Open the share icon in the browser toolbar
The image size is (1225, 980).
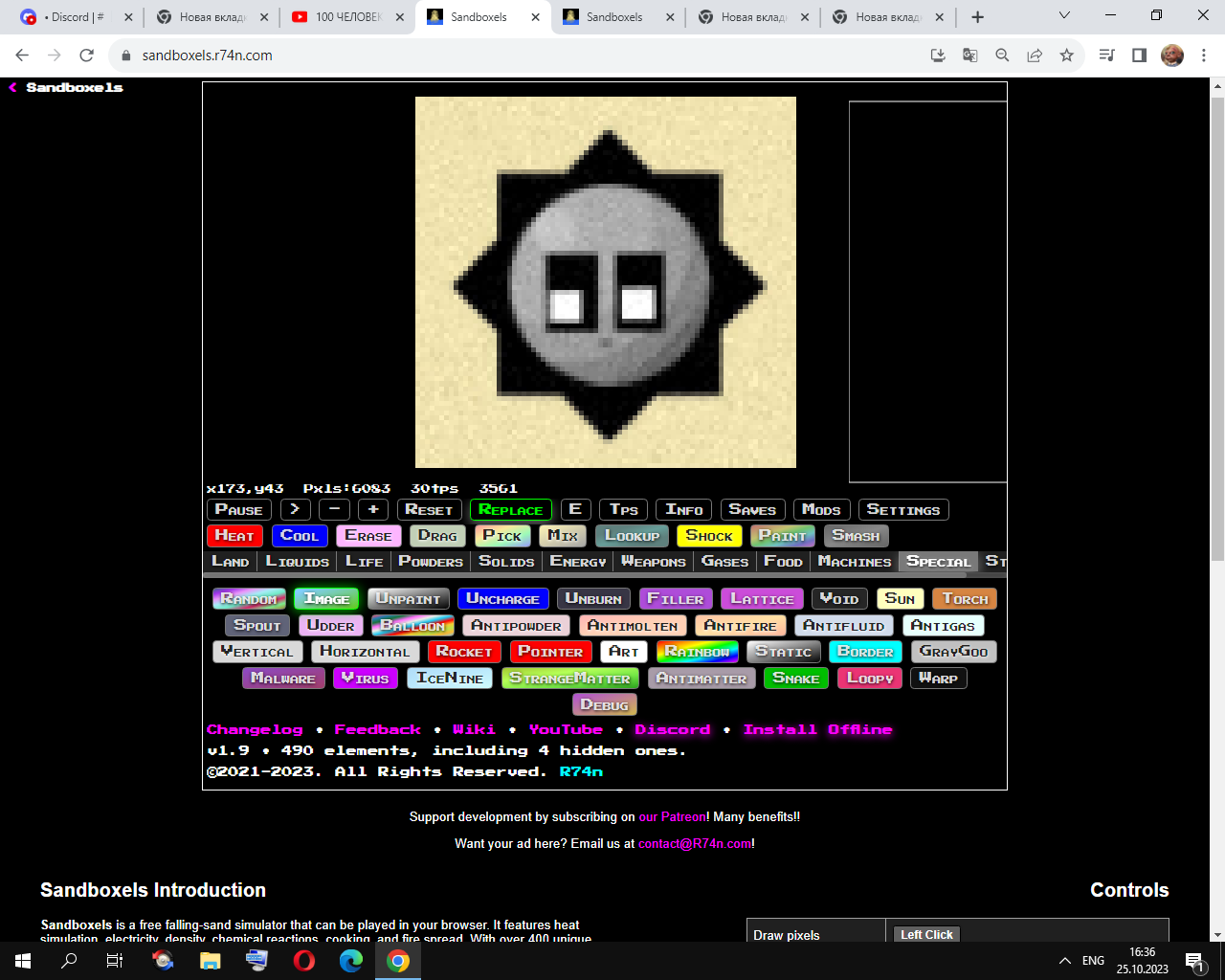coord(1034,55)
